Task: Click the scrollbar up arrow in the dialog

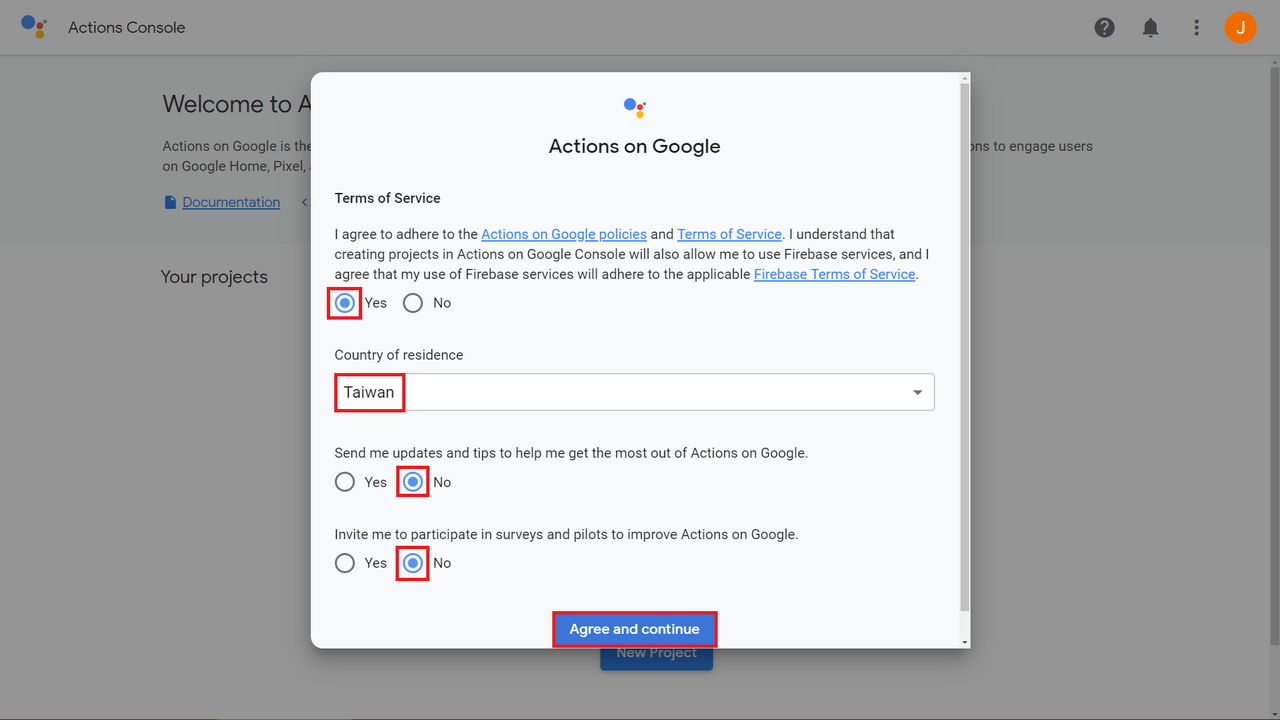Action: coord(964,77)
